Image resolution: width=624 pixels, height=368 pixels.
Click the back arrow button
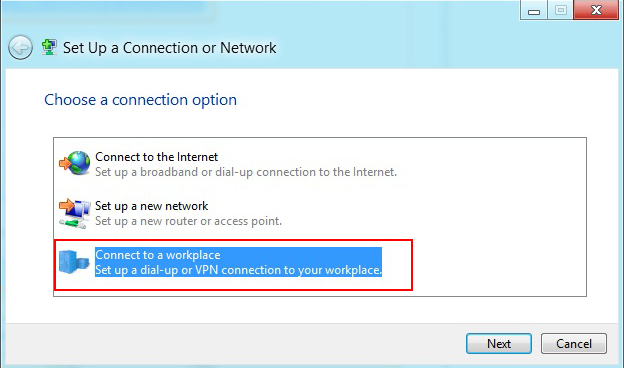point(20,48)
